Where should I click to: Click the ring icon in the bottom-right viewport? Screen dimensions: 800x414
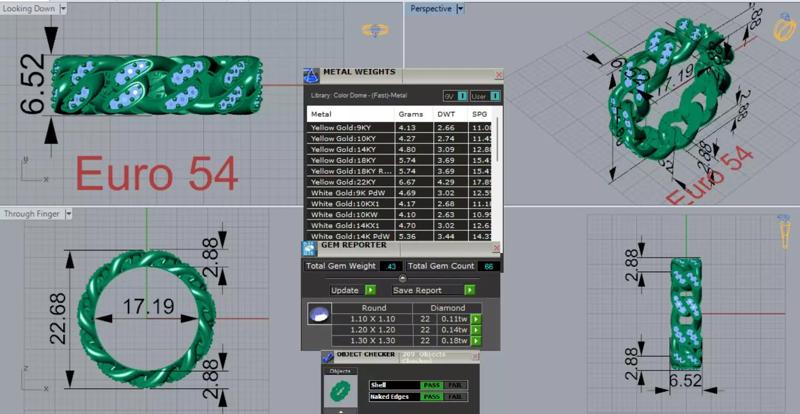[784, 232]
